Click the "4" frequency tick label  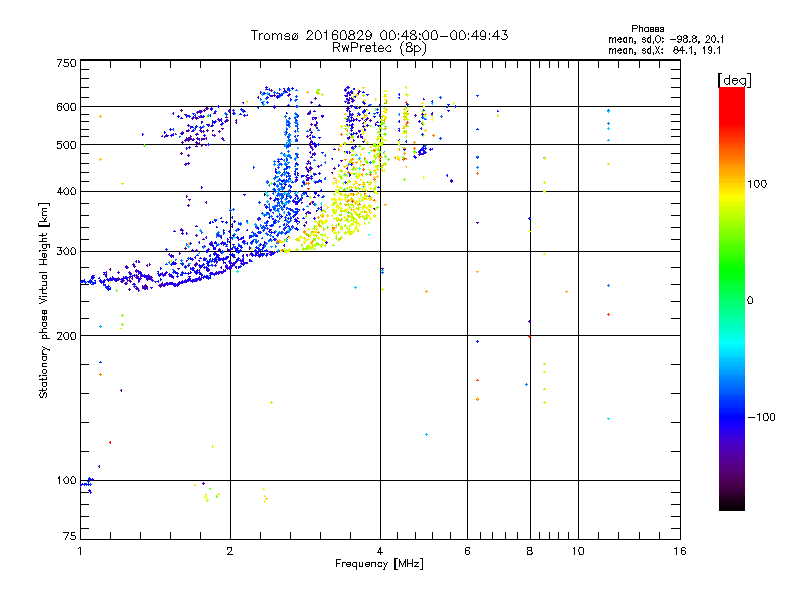point(380,551)
